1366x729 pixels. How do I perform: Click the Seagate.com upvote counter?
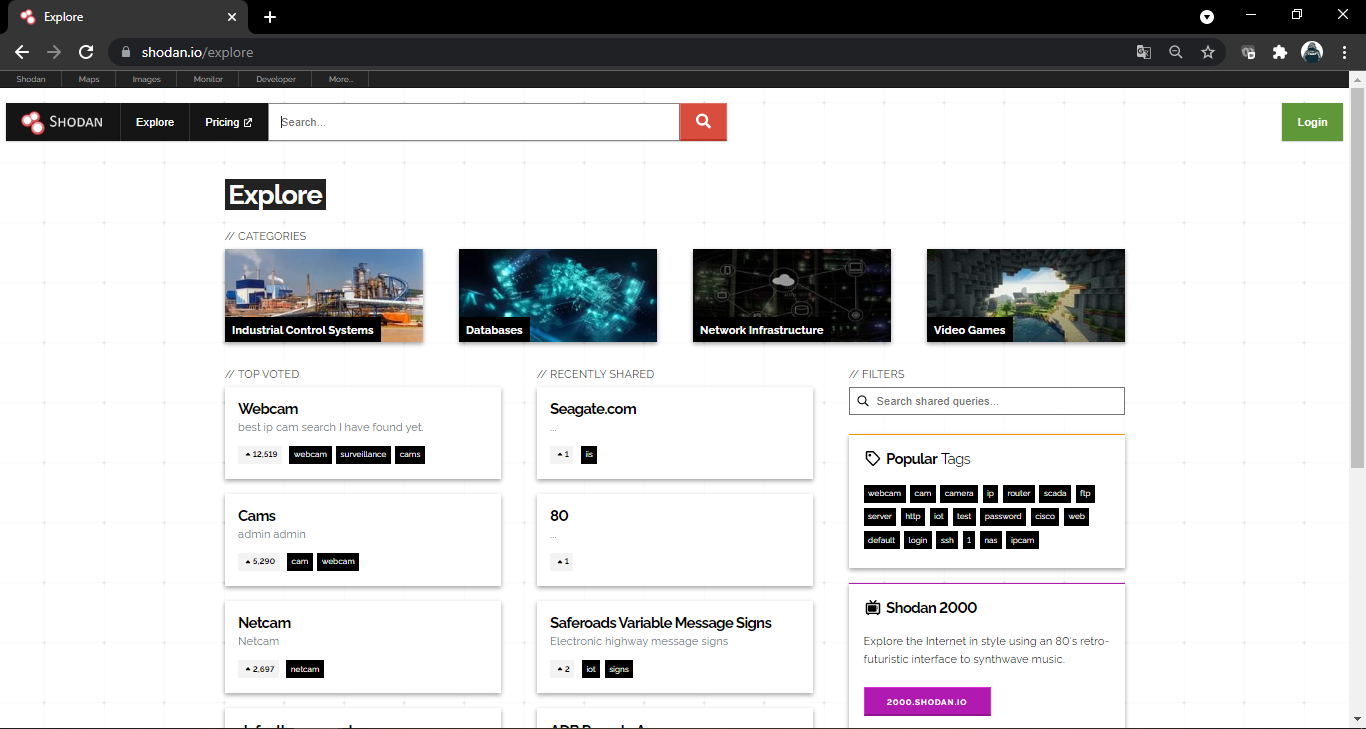tap(562, 454)
